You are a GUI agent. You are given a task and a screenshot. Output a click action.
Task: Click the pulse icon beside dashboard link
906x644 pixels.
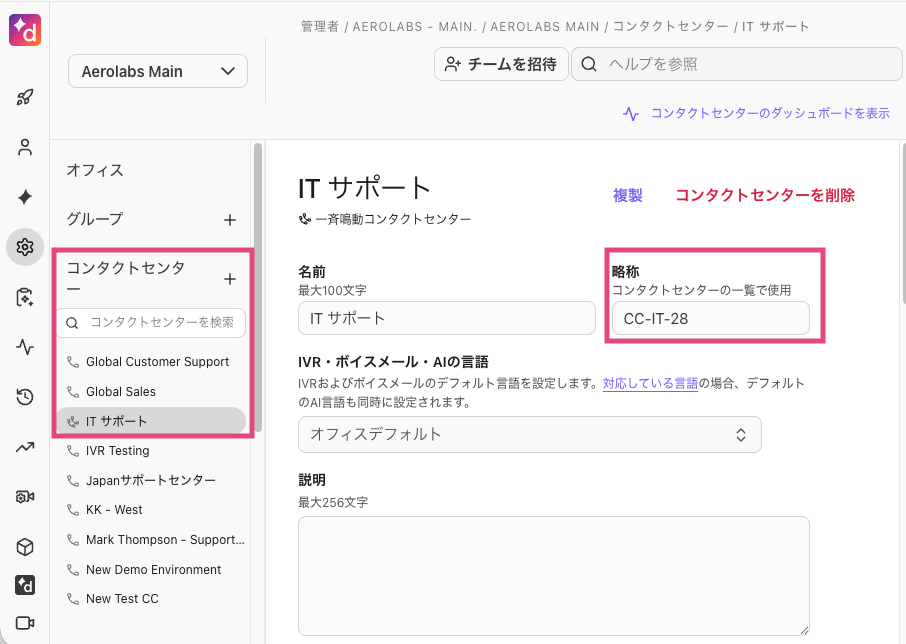[631, 113]
